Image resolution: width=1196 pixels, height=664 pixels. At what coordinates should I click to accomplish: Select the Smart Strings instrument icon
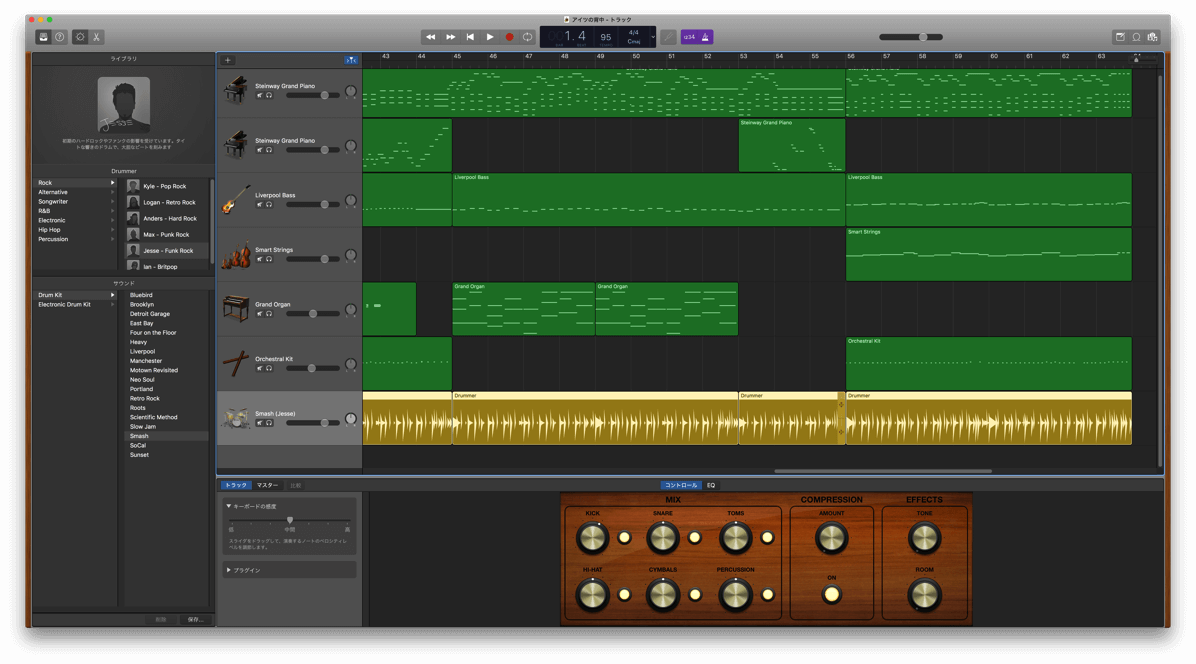pos(236,255)
